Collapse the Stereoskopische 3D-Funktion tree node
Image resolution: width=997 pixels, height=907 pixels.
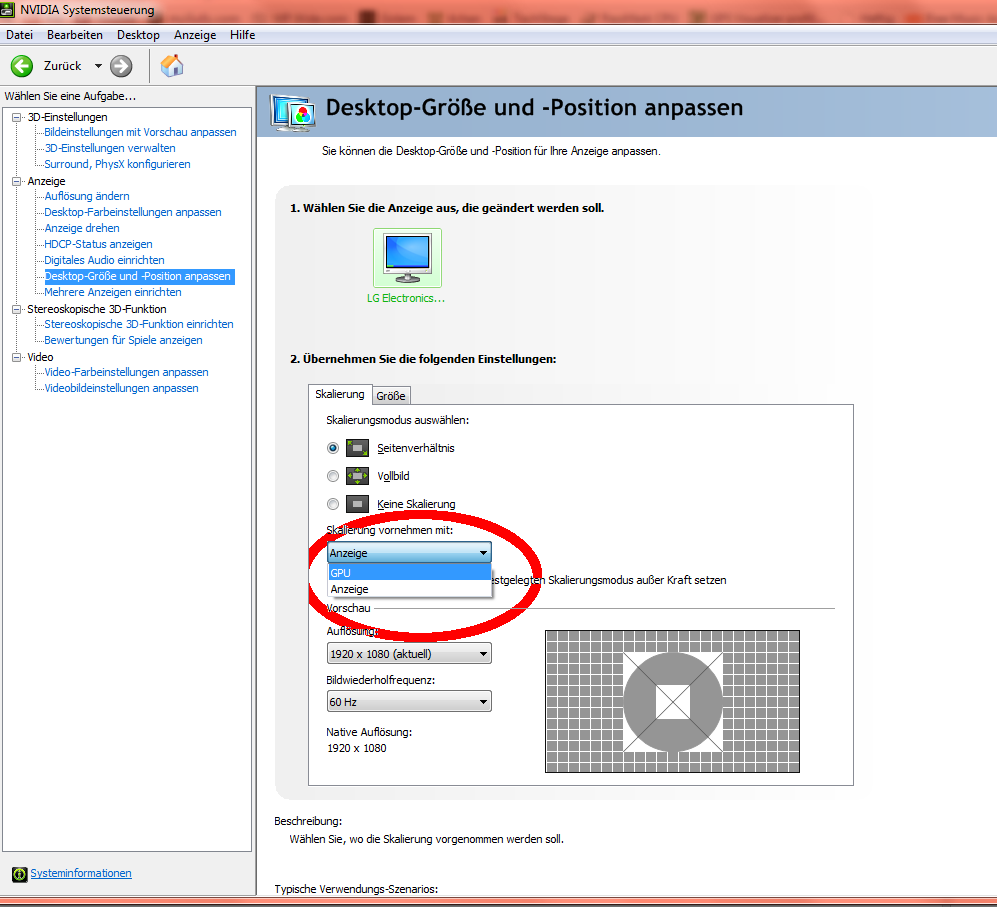click(x=17, y=309)
